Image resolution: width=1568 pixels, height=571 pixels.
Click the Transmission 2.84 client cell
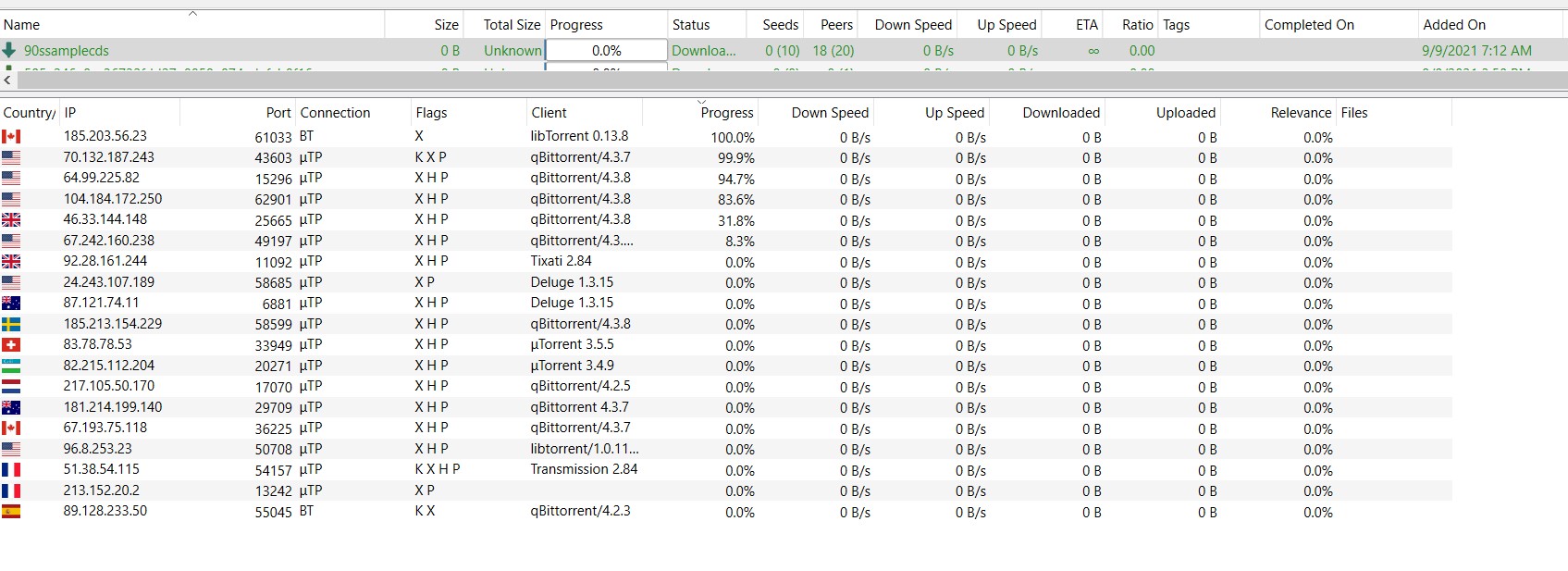tap(584, 469)
